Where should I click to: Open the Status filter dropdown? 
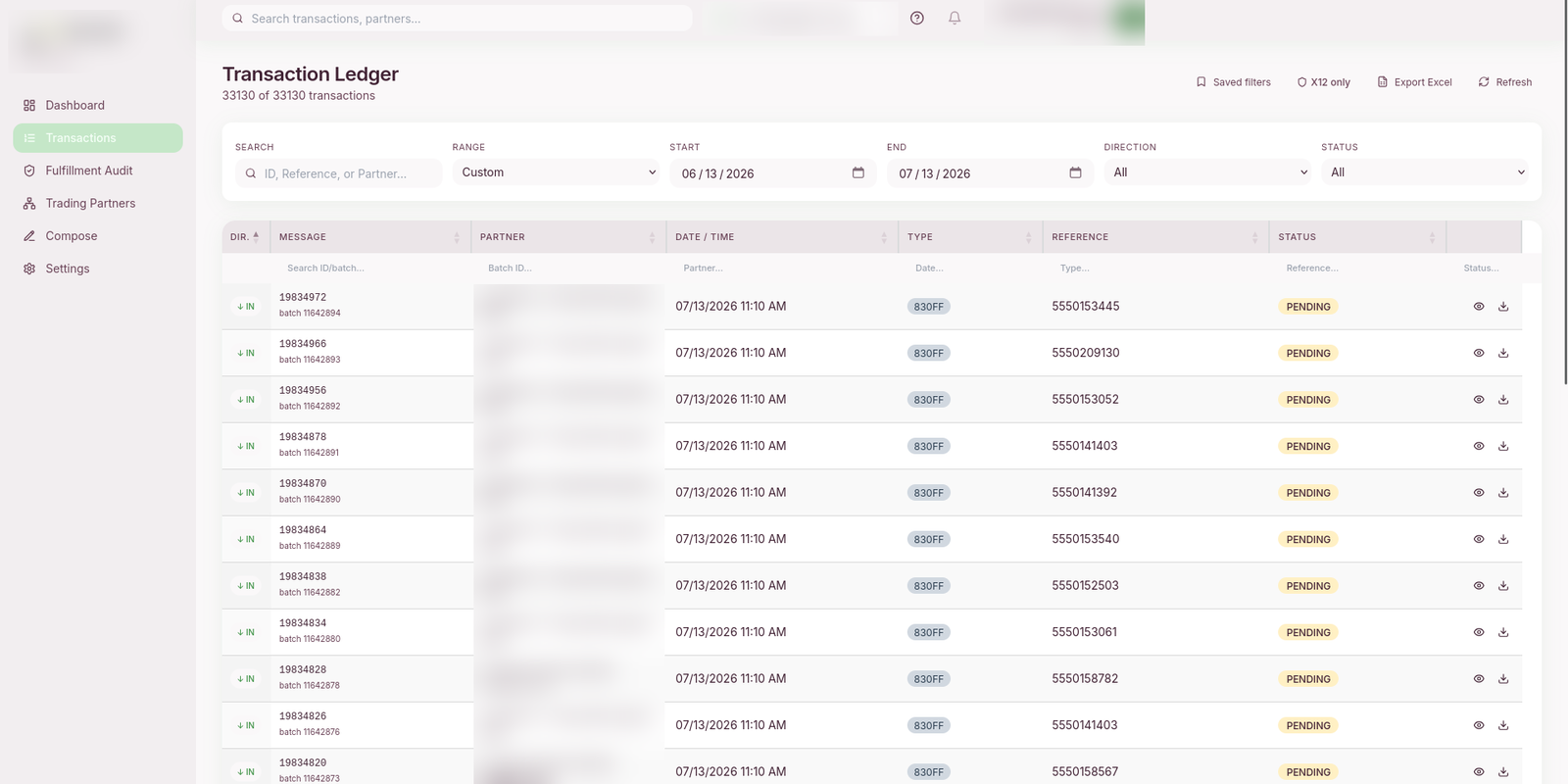point(1426,172)
